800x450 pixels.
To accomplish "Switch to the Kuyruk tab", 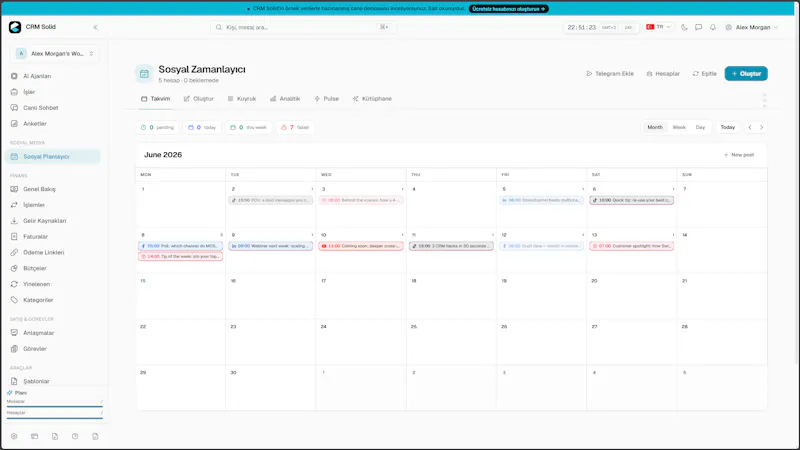I will [x=242, y=98].
